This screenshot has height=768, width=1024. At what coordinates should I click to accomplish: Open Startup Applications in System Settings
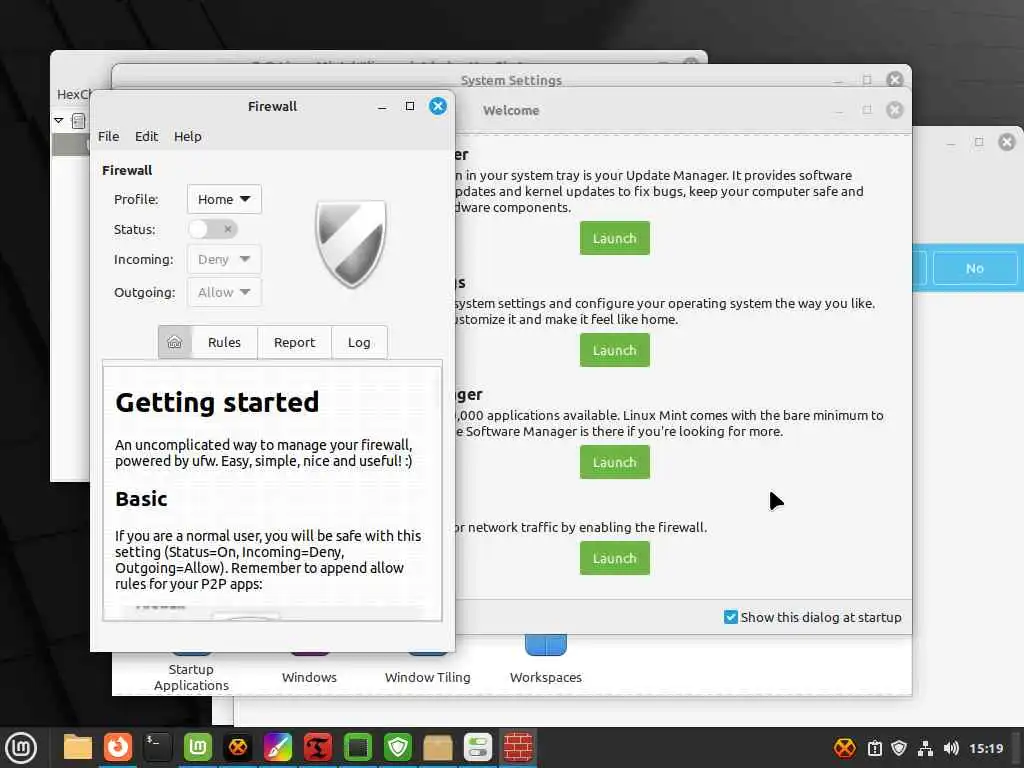tap(191, 677)
